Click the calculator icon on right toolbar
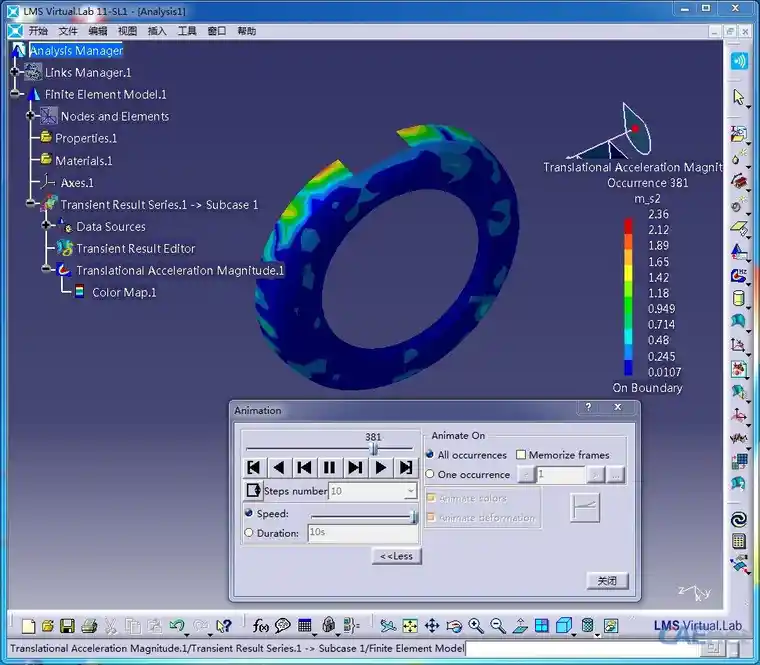This screenshot has height=665, width=760. [x=739, y=541]
